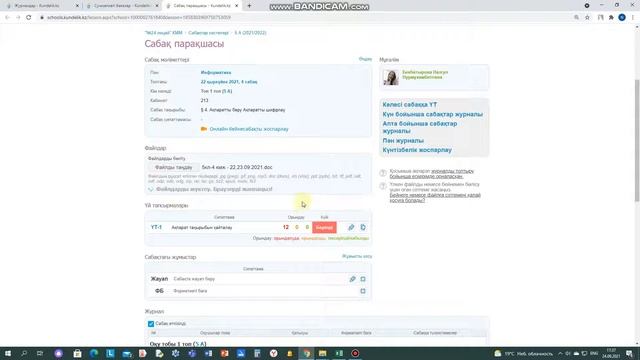
Task: Open Chrome on the taskbar
Action: (x=307, y=353)
